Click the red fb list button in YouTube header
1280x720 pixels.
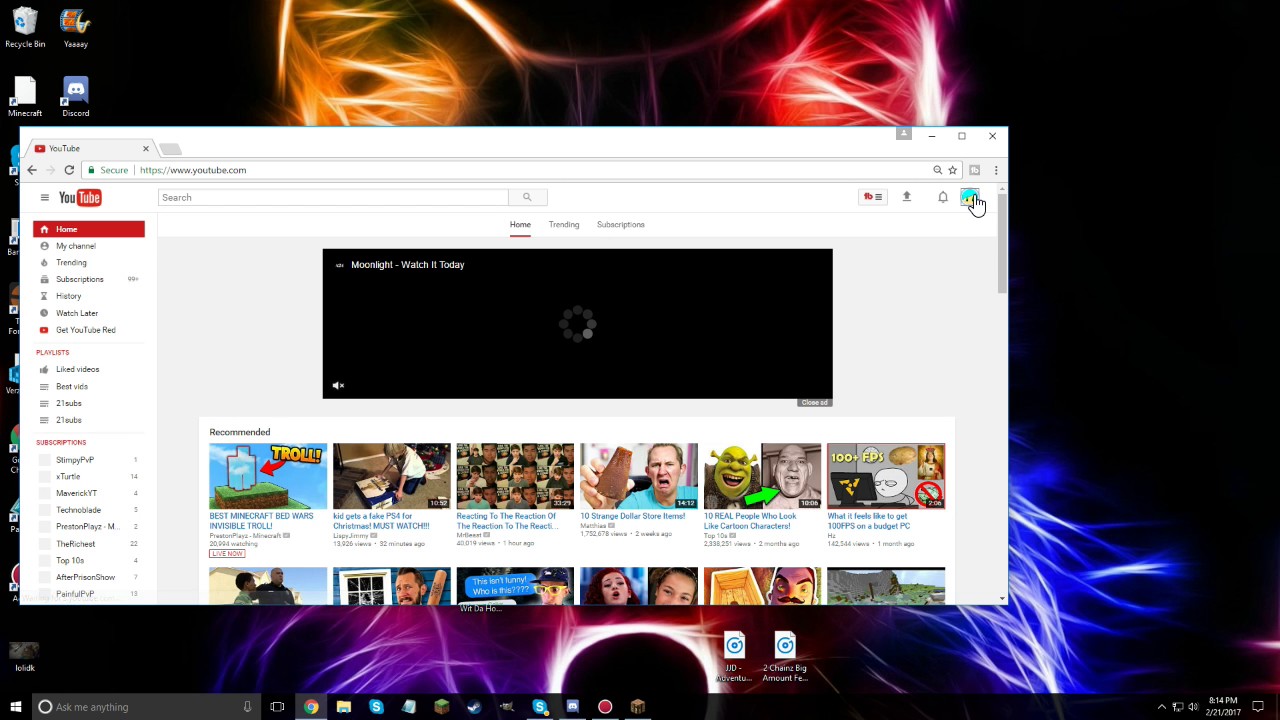point(873,197)
